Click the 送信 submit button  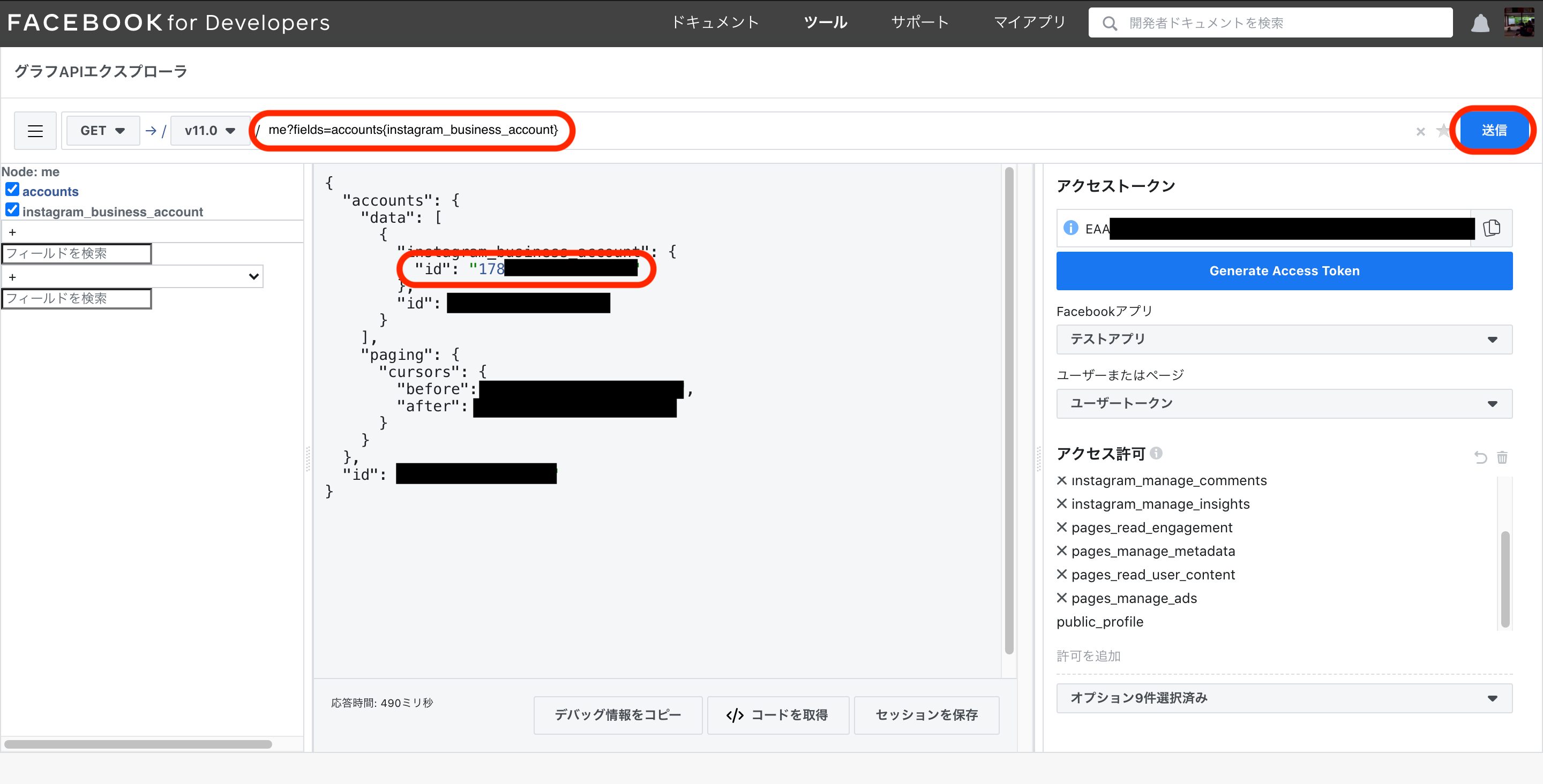coord(1494,131)
